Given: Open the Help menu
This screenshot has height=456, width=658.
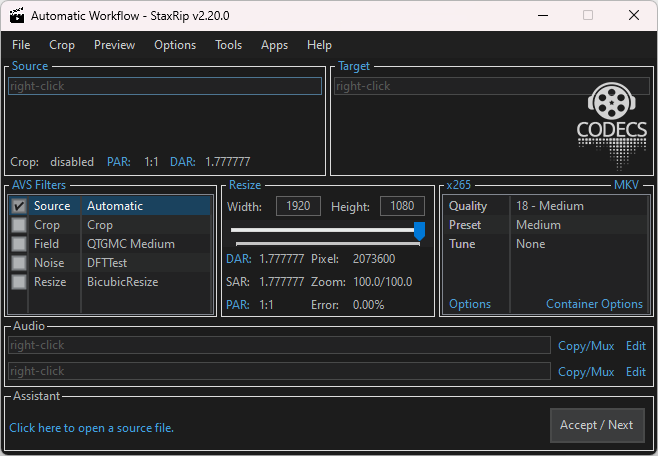Looking at the screenshot, I should tap(319, 45).
